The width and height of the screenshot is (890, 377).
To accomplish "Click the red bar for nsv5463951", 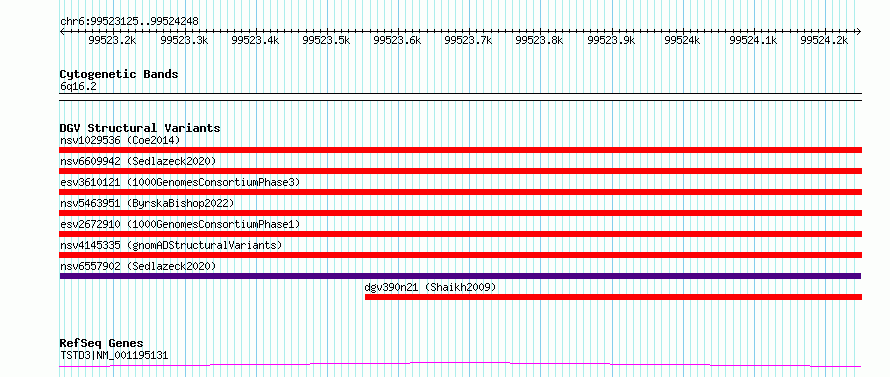I will click(x=460, y=213).
